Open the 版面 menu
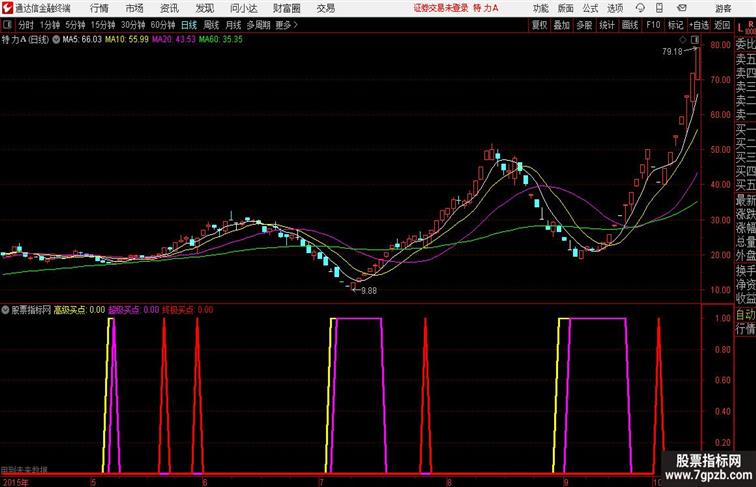Image resolution: width=756 pixels, height=487 pixels. click(566, 8)
